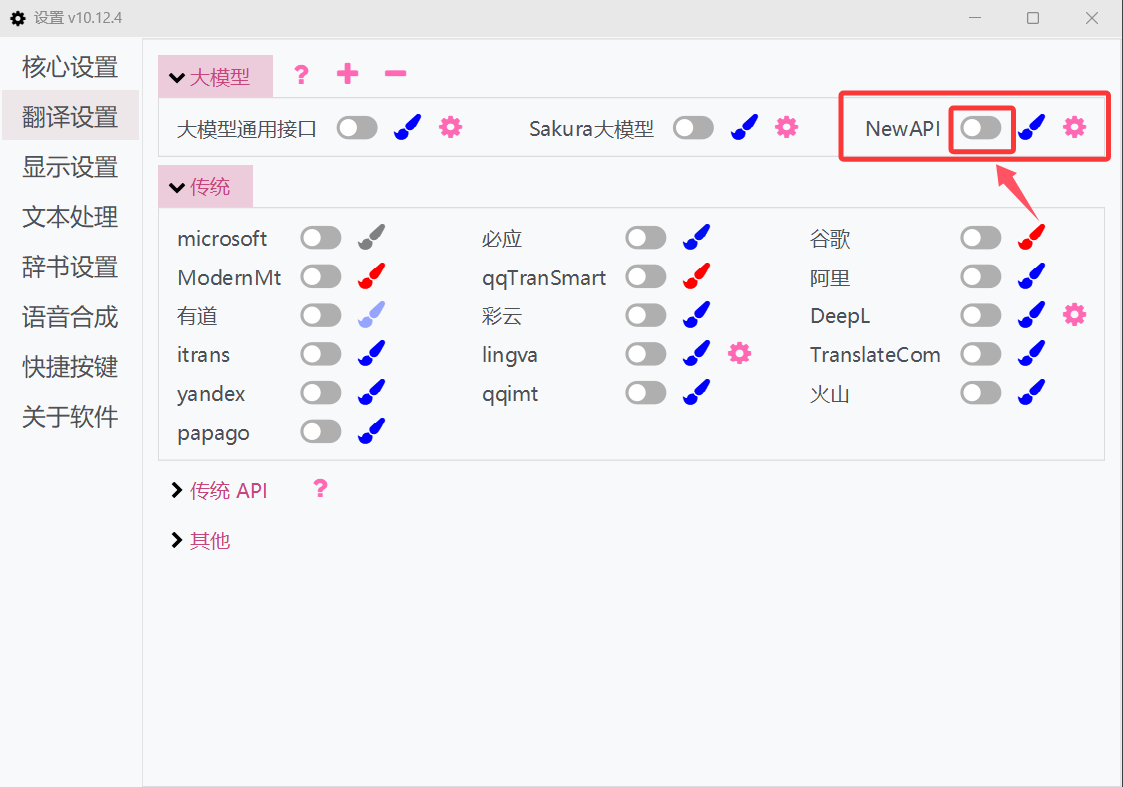This screenshot has height=787, width=1123.
Task: Open the DeepL settings gear
Action: [x=1074, y=314]
